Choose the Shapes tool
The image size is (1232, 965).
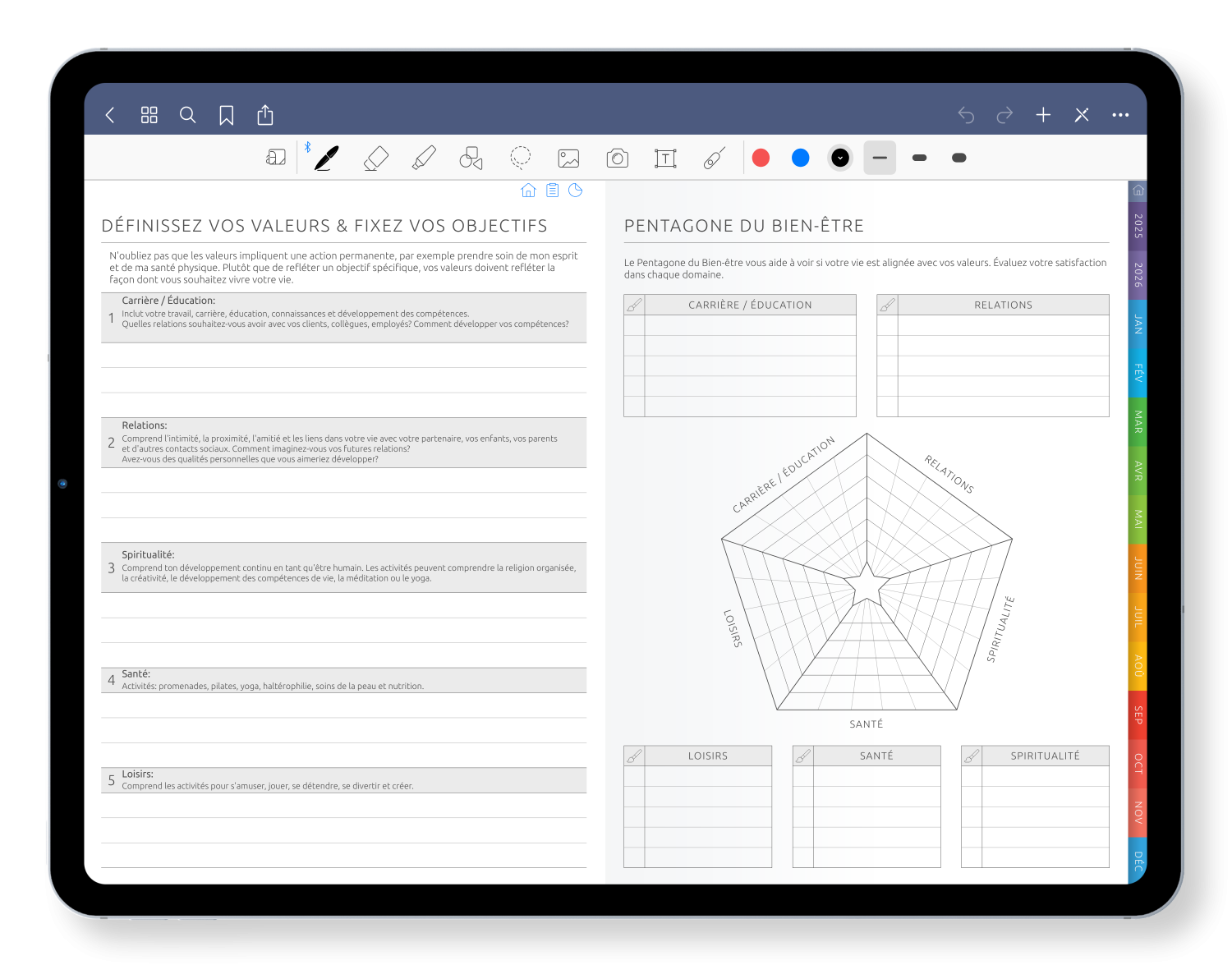tap(471, 158)
